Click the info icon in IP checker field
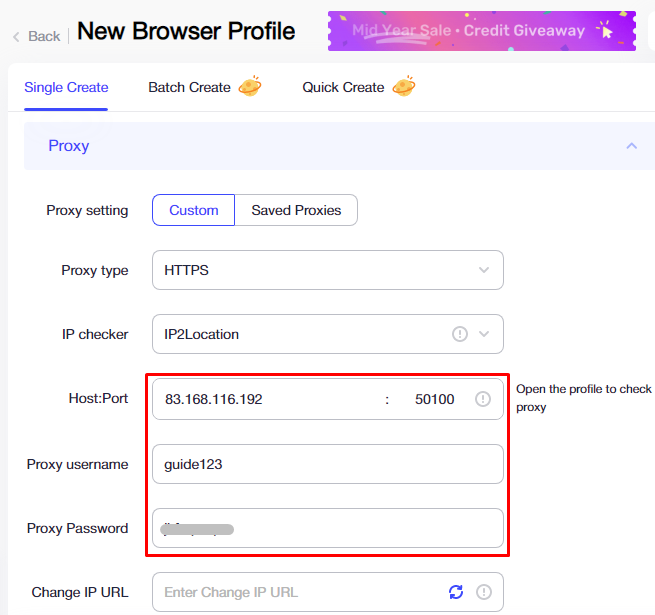The image size is (655, 615). coord(460,334)
